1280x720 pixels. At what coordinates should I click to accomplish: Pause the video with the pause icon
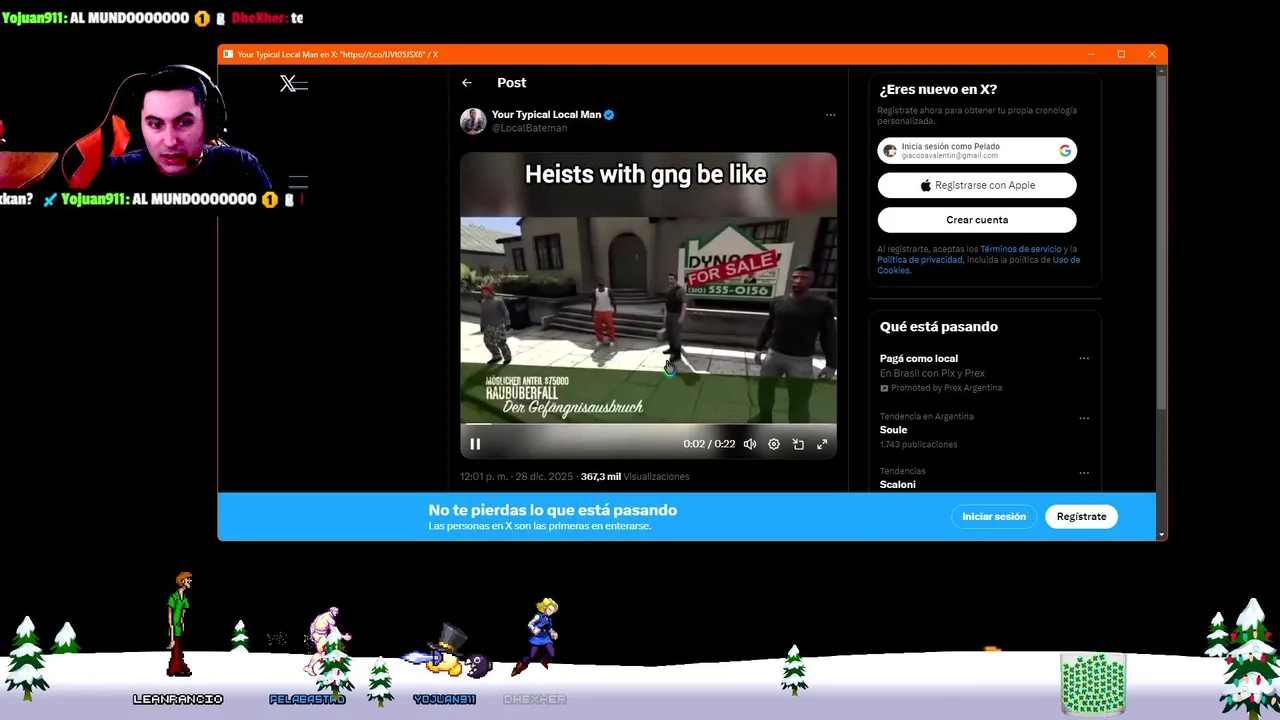pos(475,444)
